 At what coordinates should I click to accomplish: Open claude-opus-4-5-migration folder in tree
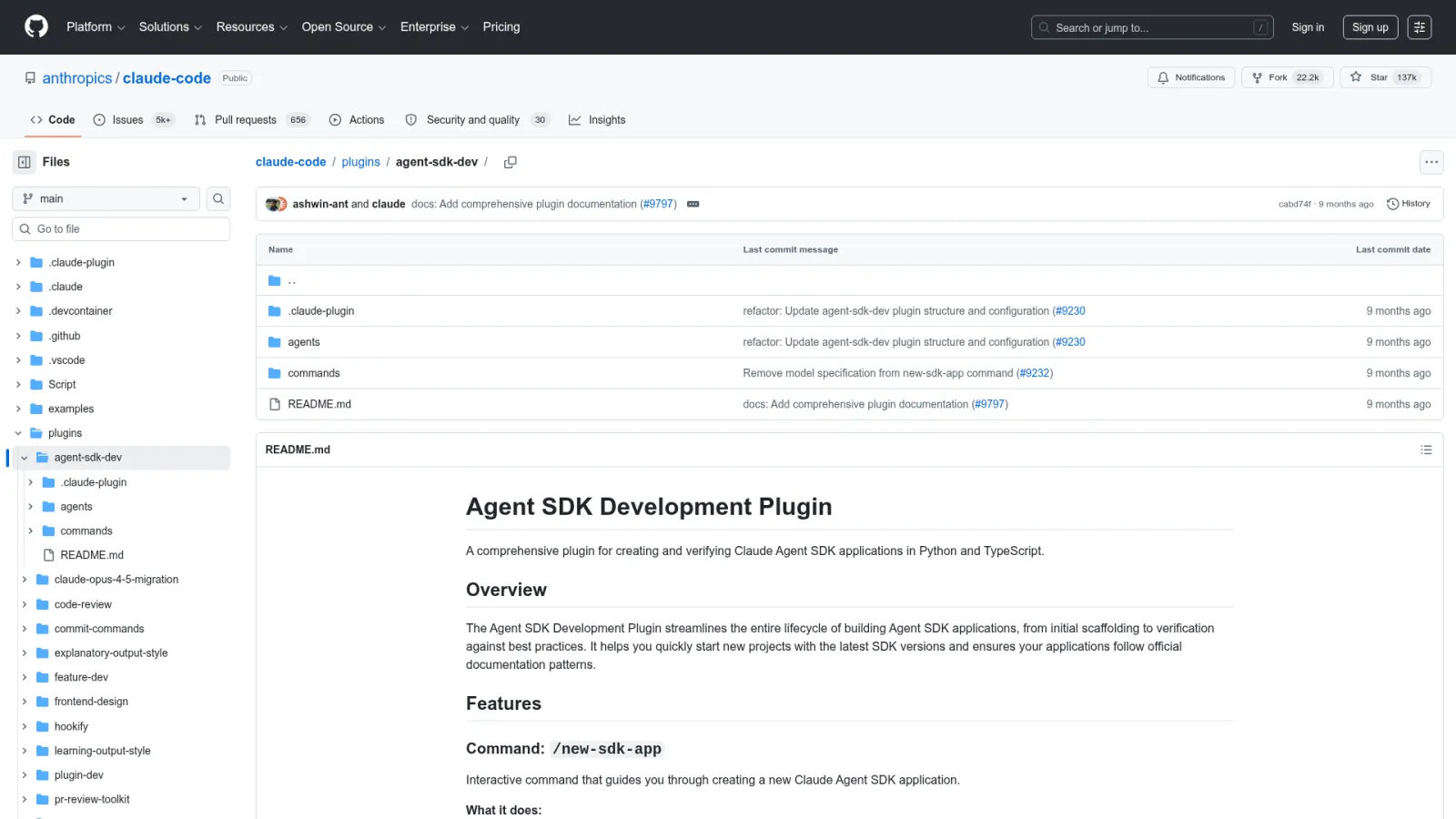[116, 580]
